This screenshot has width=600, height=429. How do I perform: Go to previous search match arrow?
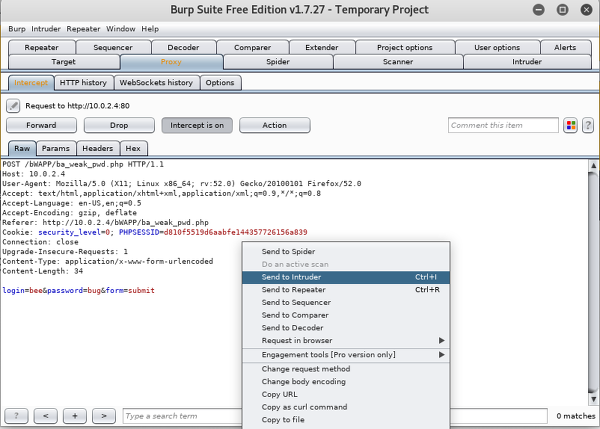[46, 416]
